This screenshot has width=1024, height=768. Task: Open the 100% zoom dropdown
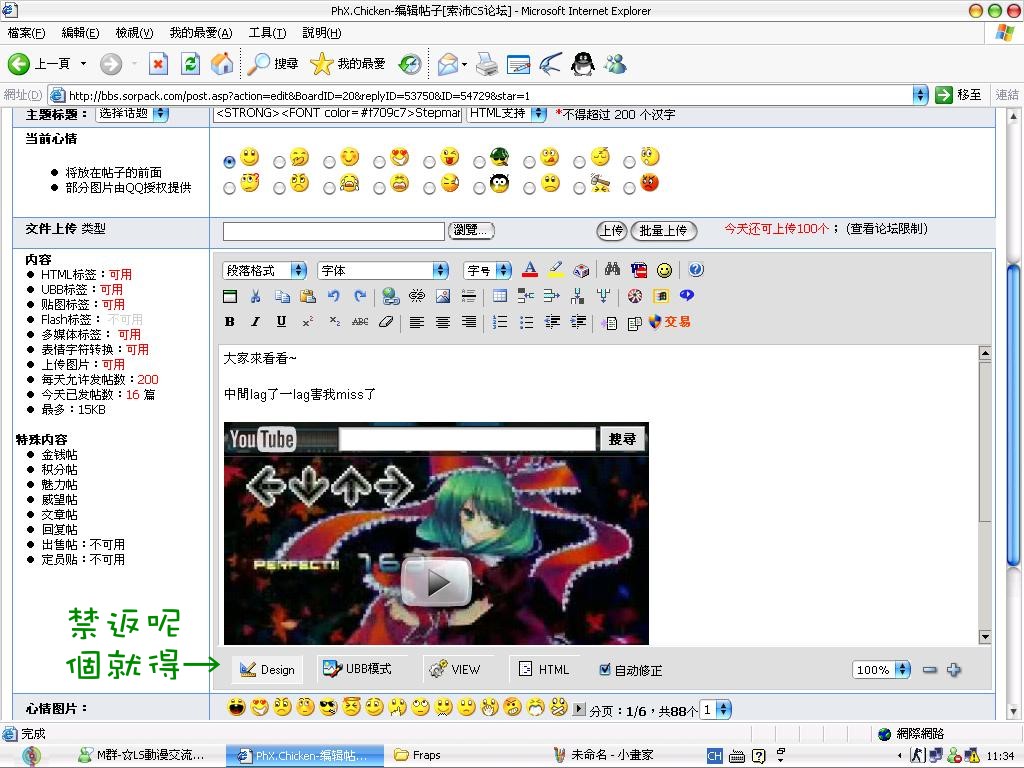coord(881,670)
